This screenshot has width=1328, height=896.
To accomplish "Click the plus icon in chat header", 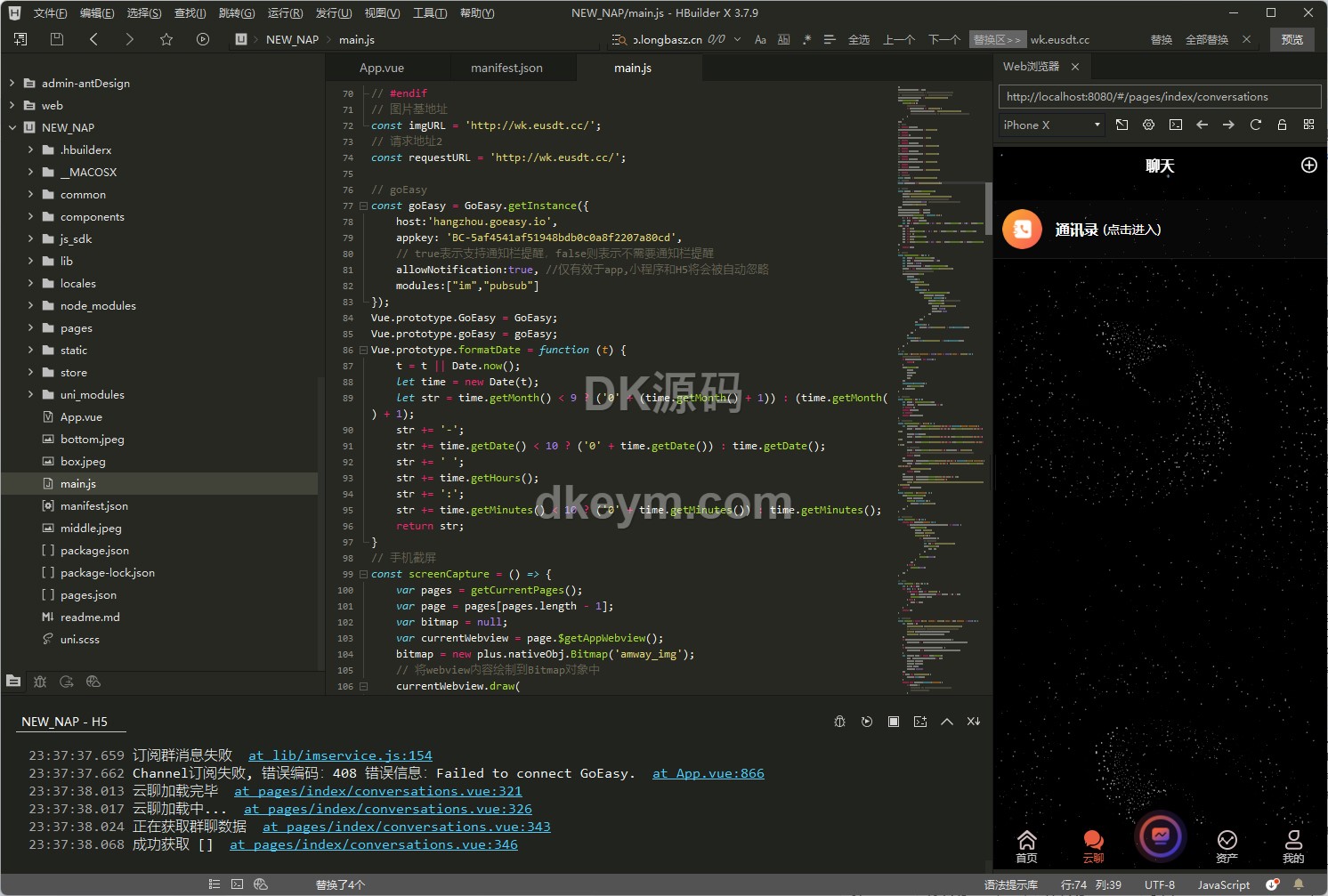I will click(1308, 165).
